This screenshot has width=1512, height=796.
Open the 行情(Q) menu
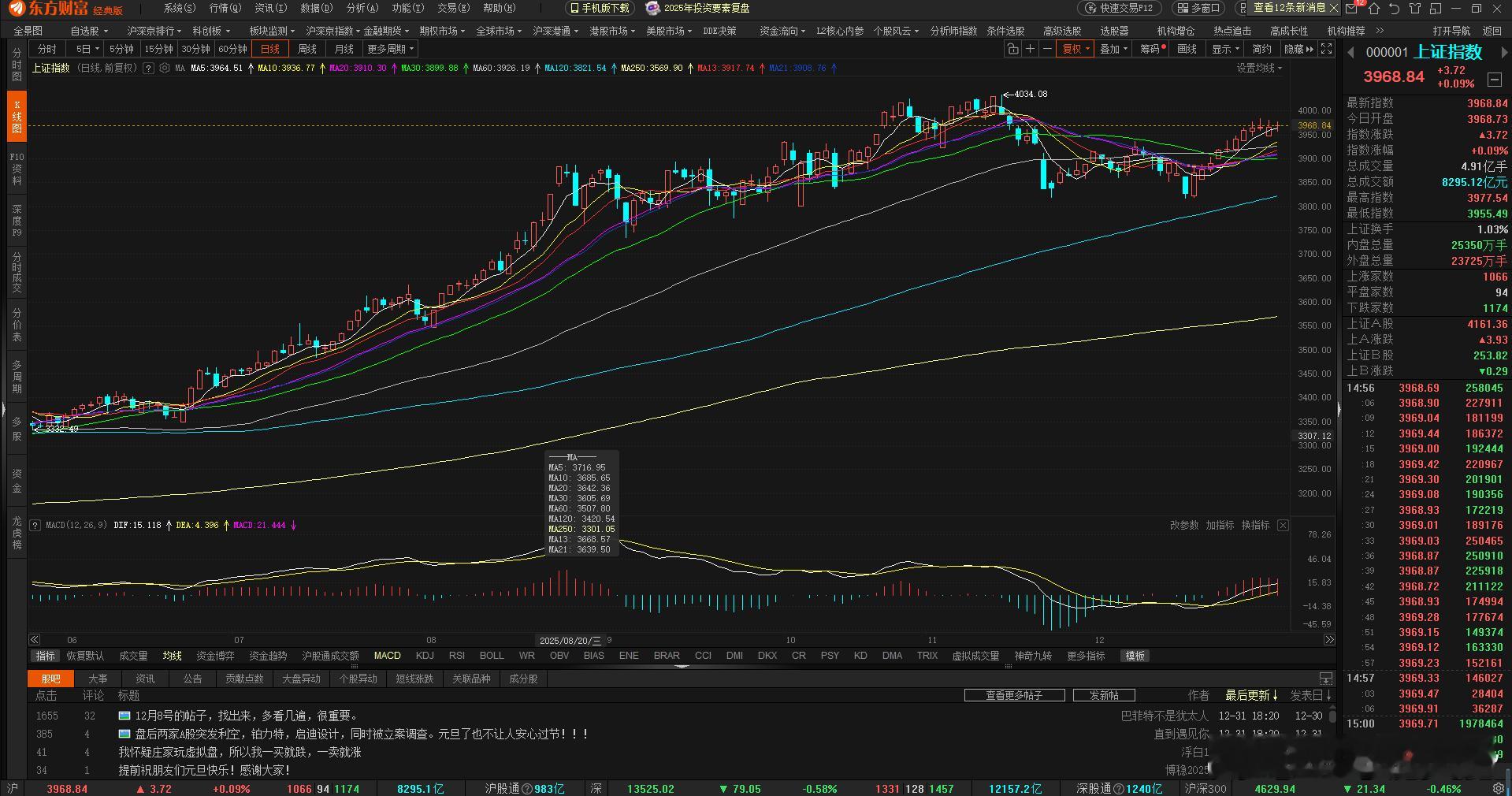[x=225, y=8]
